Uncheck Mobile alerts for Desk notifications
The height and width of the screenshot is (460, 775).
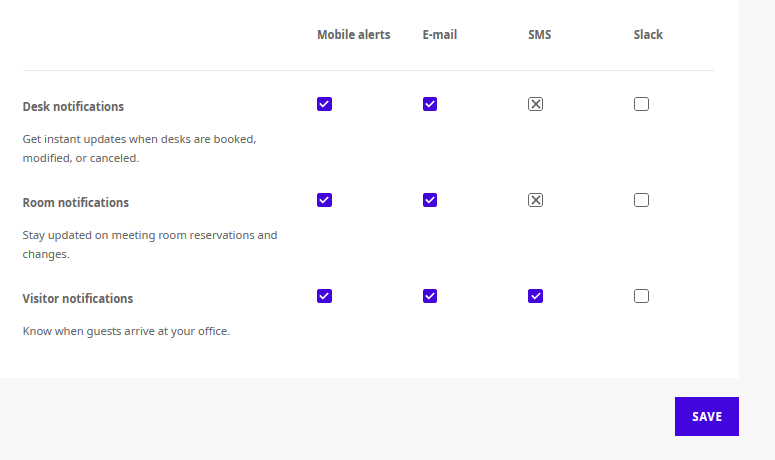[324, 104]
